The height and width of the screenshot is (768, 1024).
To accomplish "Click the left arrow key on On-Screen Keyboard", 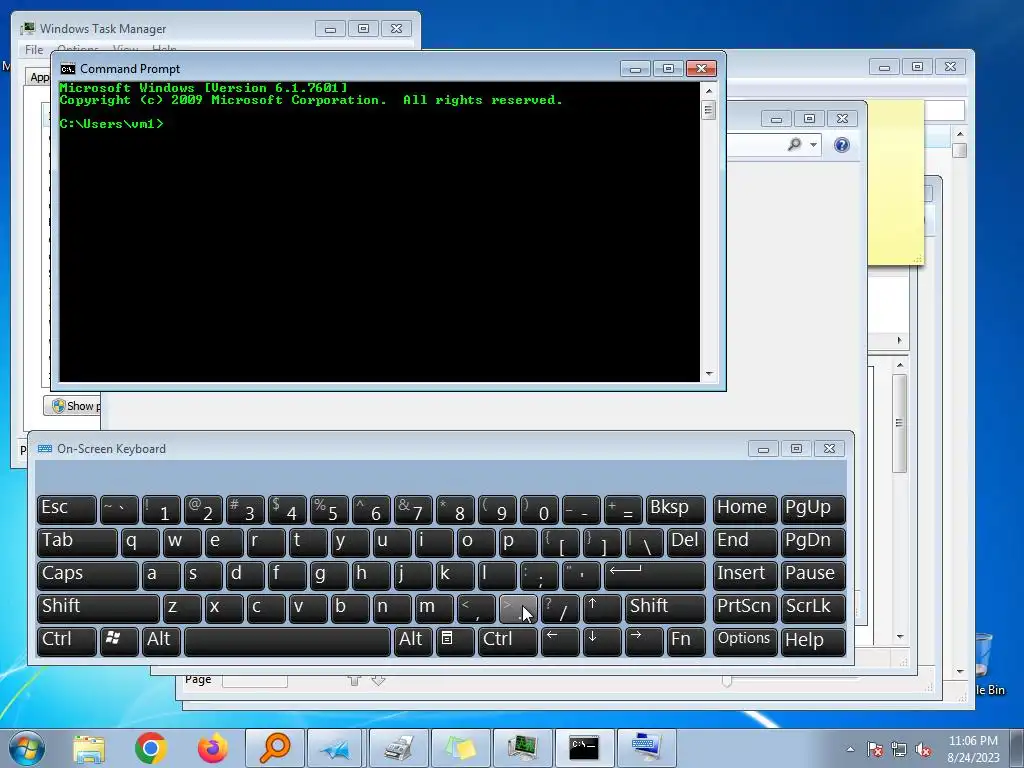I will (x=560, y=641).
